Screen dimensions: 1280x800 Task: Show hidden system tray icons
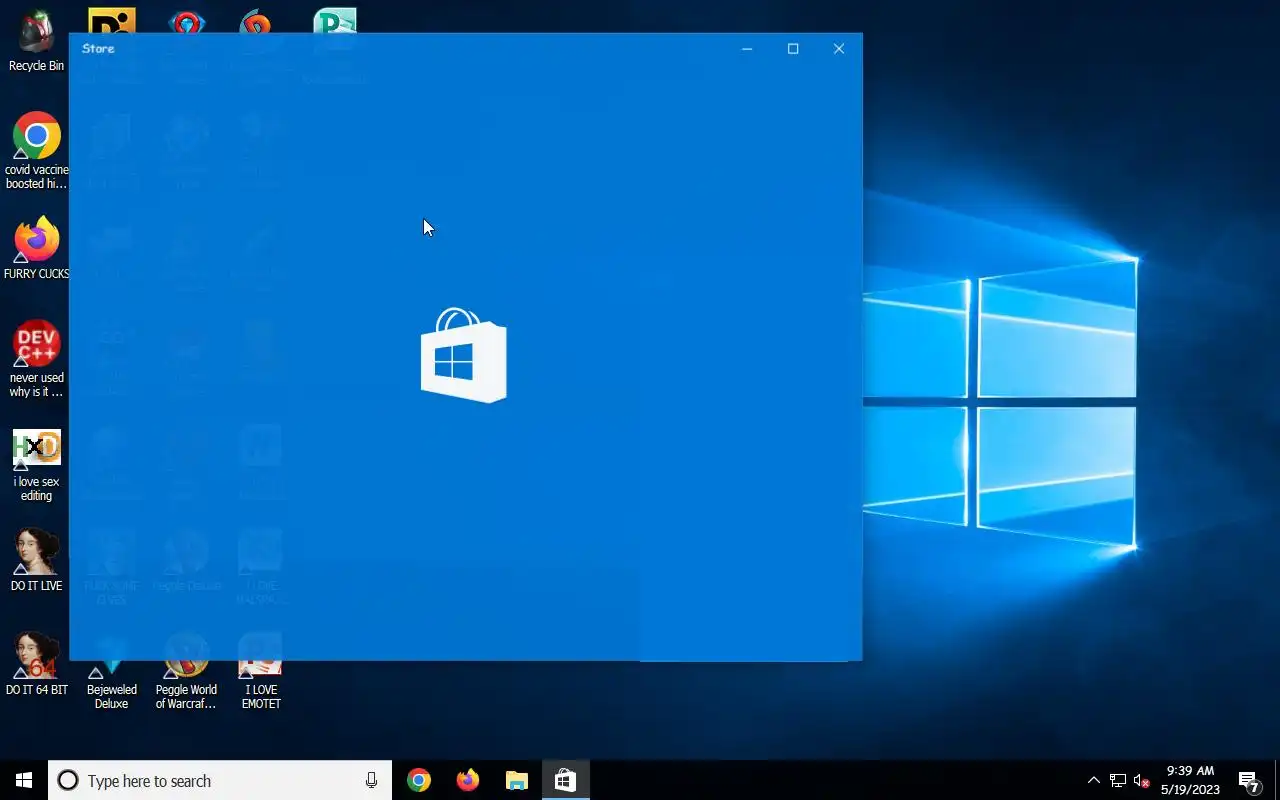pyautogui.click(x=1093, y=780)
